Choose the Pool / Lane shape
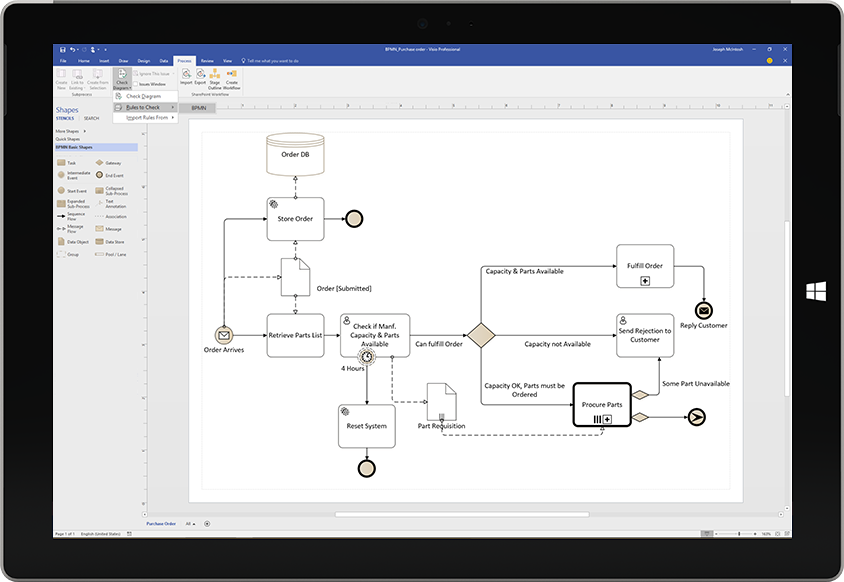Screen dimensions: 844x582 103,254
